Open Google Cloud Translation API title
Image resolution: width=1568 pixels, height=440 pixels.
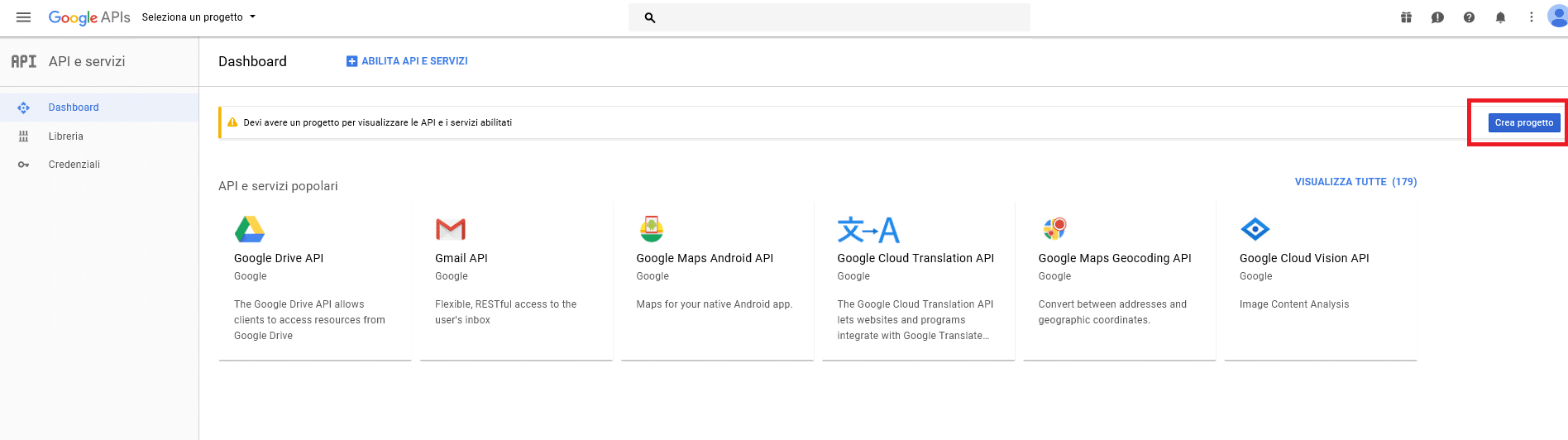tap(915, 258)
